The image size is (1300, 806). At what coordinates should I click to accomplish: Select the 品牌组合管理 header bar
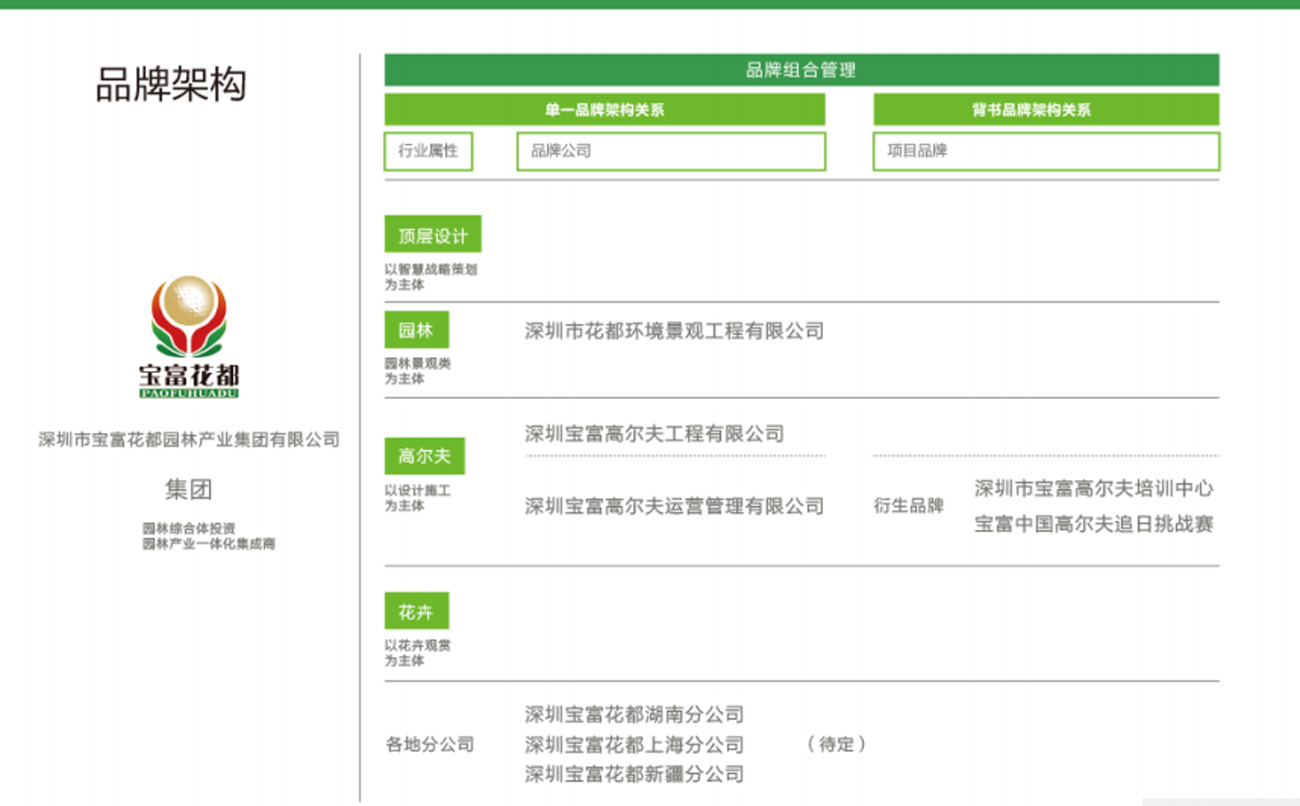point(801,70)
